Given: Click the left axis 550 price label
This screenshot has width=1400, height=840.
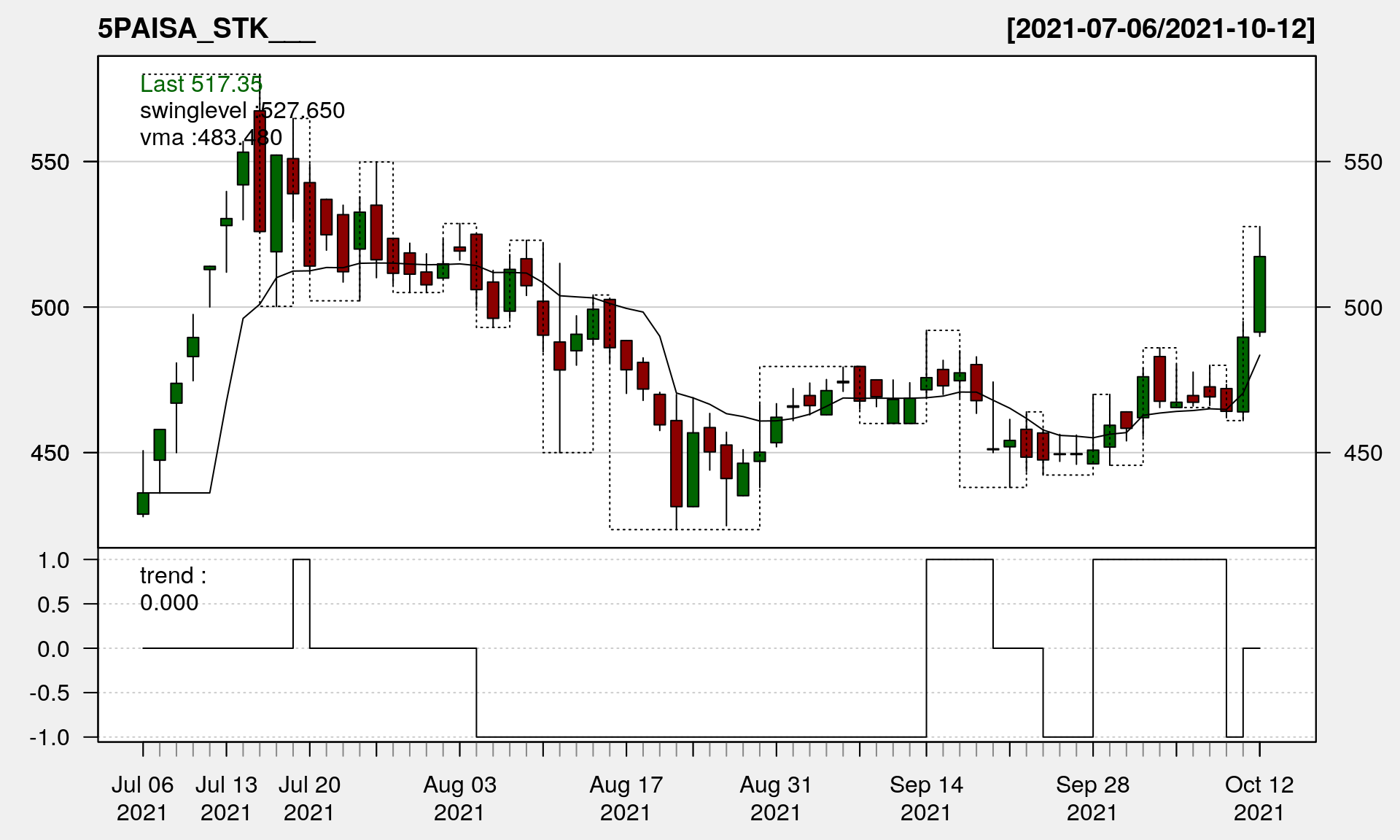Looking at the screenshot, I should 50,162.
